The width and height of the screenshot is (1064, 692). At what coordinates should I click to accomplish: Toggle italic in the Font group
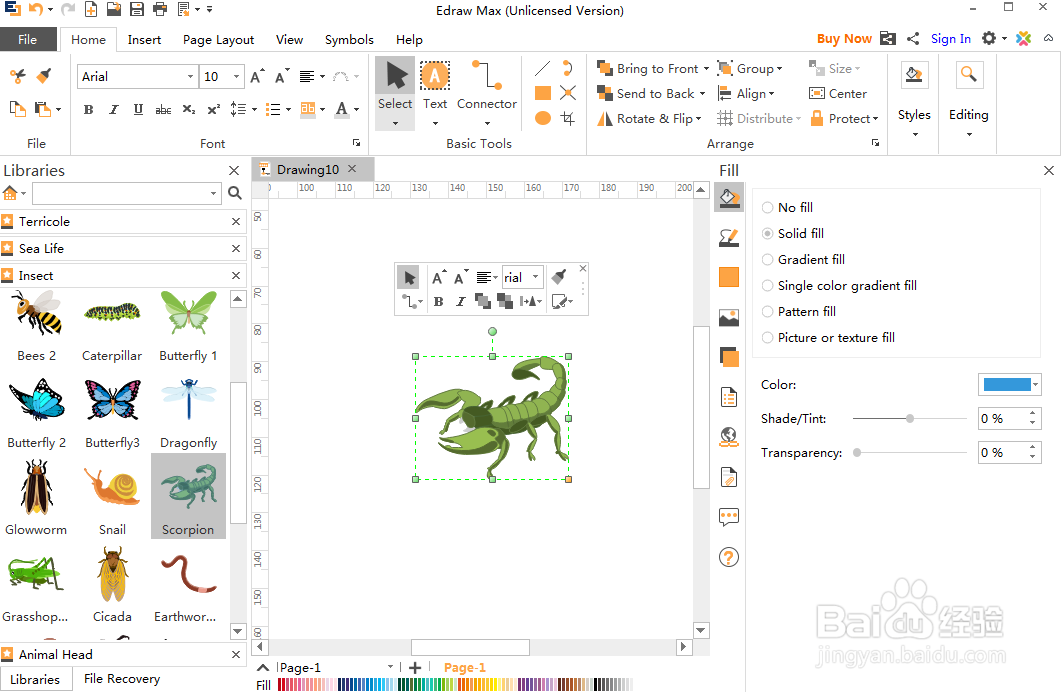[x=113, y=109]
